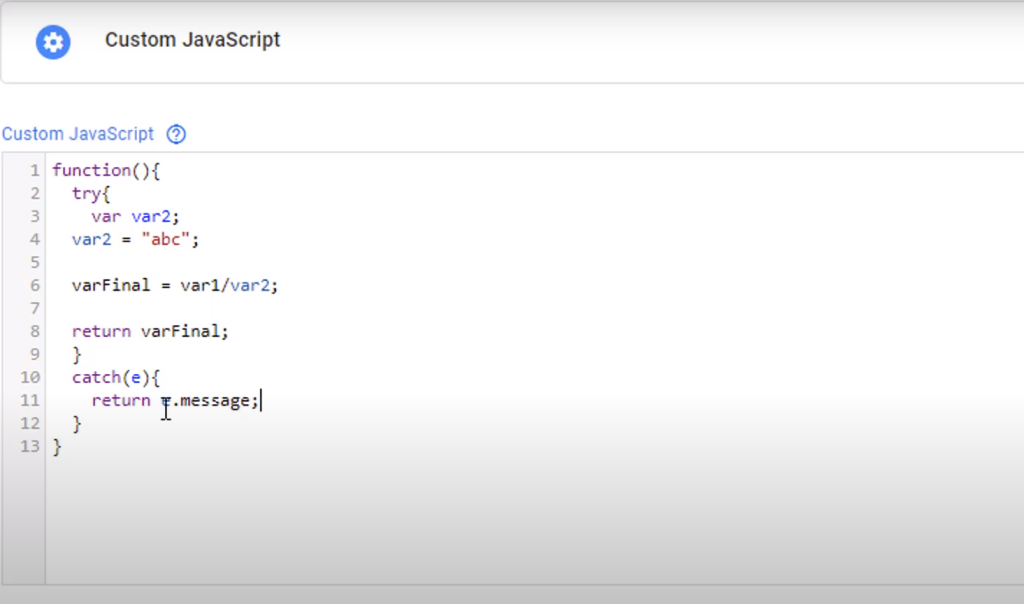Screen dimensions: 1024x604
Task: Click line number 13 in the gutter
Action: pos(30,446)
